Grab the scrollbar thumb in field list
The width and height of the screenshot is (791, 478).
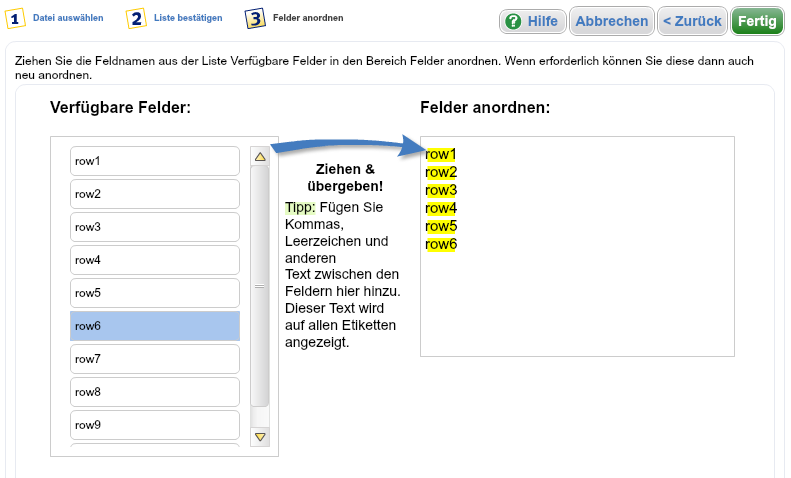[260, 286]
